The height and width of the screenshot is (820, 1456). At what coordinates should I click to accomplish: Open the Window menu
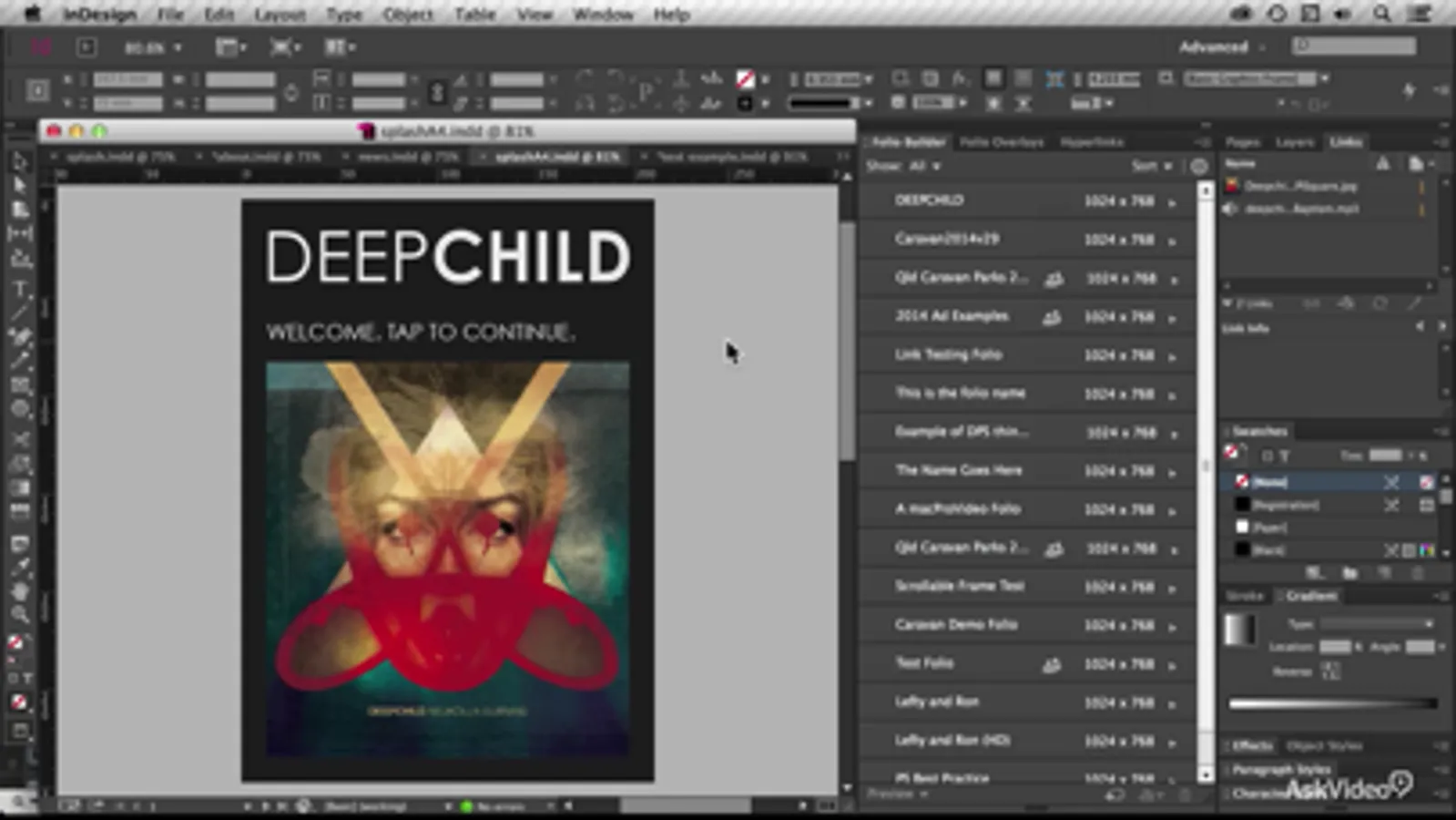[x=603, y=15]
